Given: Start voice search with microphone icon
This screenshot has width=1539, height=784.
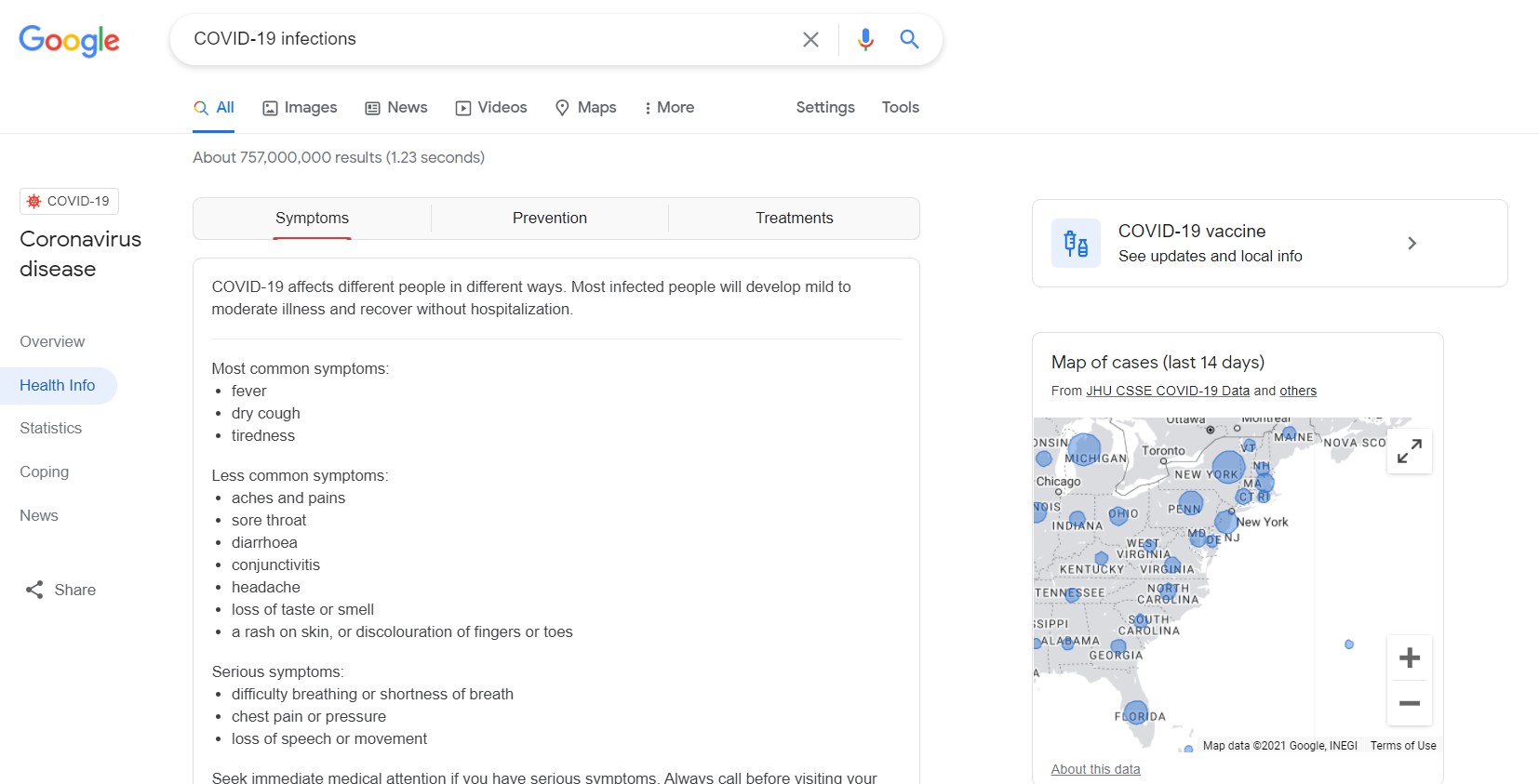Looking at the screenshot, I should point(865,39).
